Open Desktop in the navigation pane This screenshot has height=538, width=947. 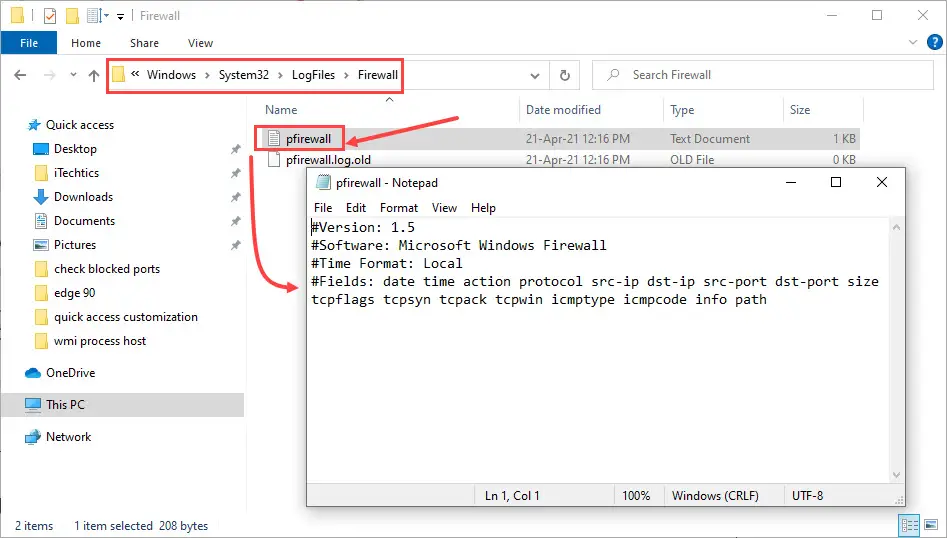pos(75,149)
